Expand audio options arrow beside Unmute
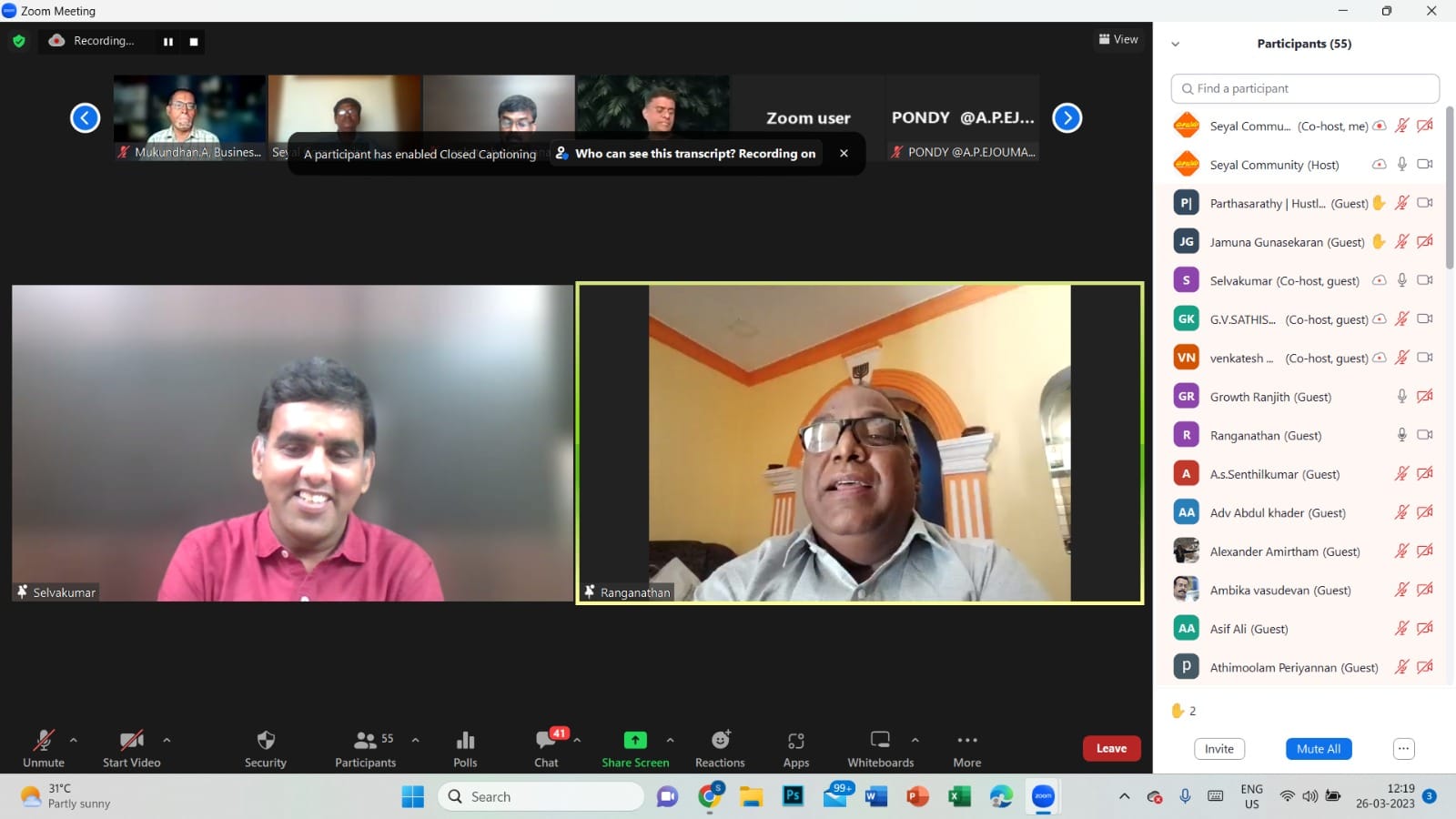The width and height of the screenshot is (1456, 819). [x=74, y=740]
